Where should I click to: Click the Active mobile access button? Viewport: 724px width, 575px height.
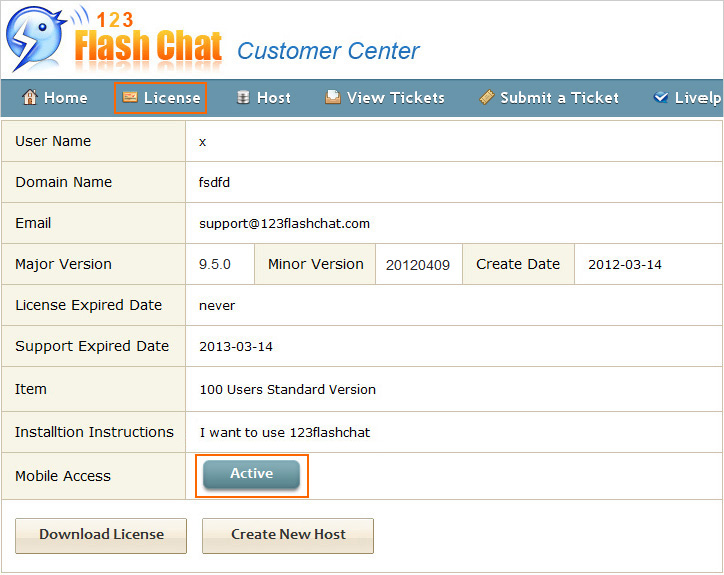click(x=252, y=474)
